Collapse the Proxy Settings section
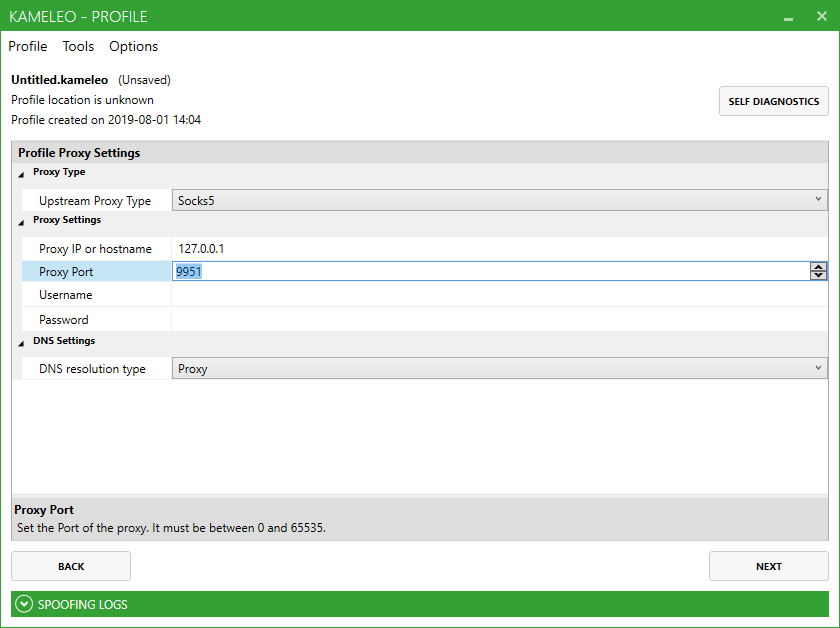This screenshot has height=628, width=840. [x=21, y=222]
